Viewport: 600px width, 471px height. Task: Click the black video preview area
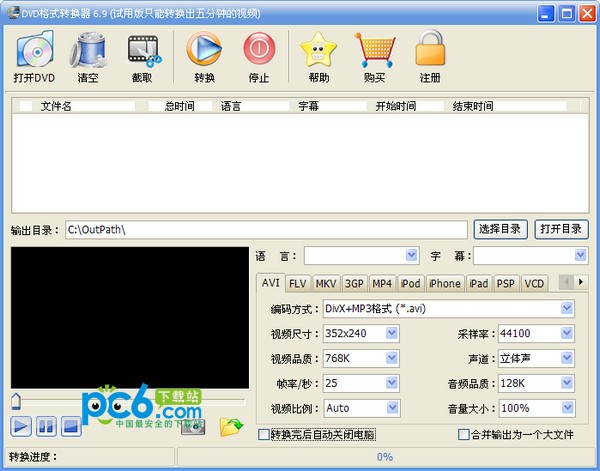[130, 318]
